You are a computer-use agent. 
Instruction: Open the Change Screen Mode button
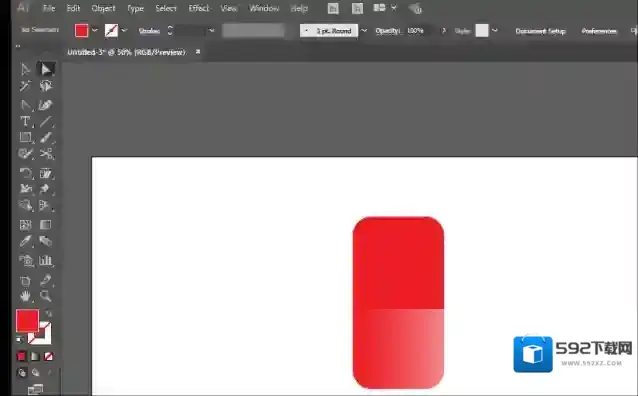(35, 390)
